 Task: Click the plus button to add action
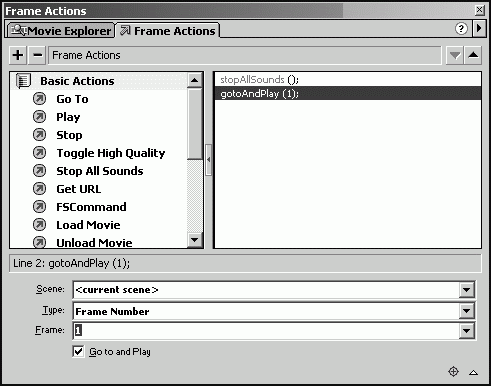[18, 55]
